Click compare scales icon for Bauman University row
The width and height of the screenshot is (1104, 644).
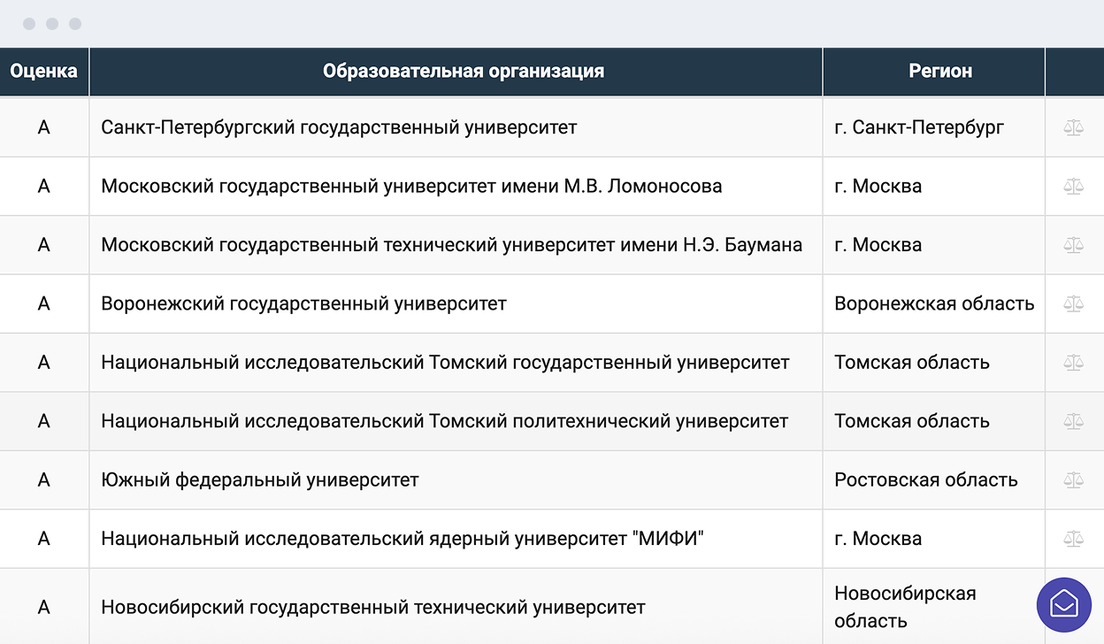1073,245
